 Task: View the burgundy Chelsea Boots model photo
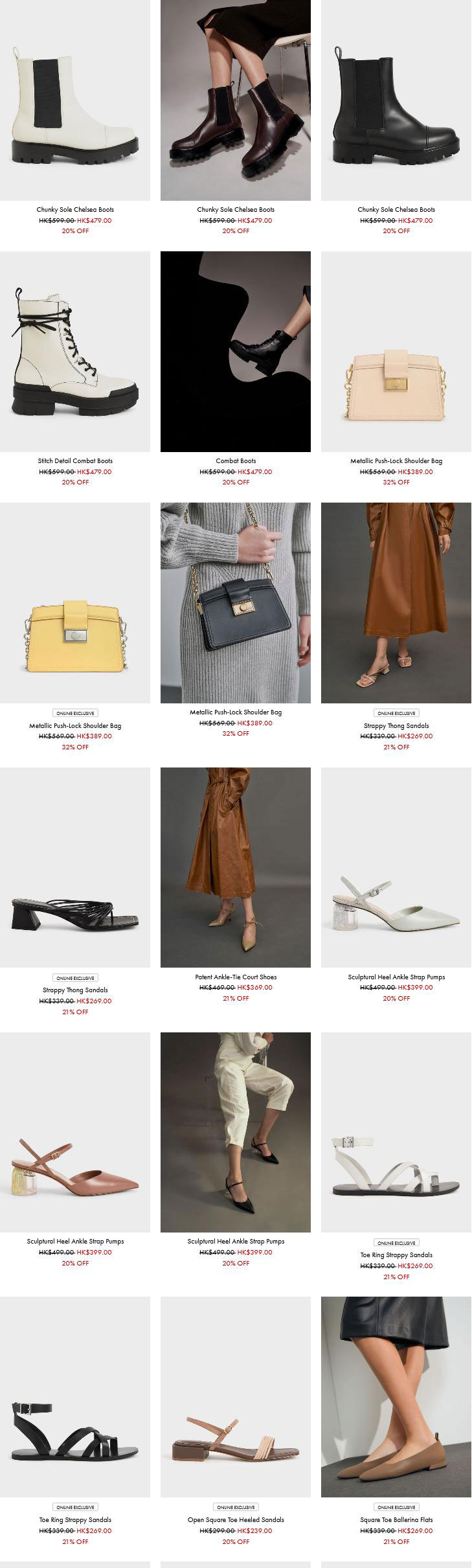pyautogui.click(x=236, y=100)
